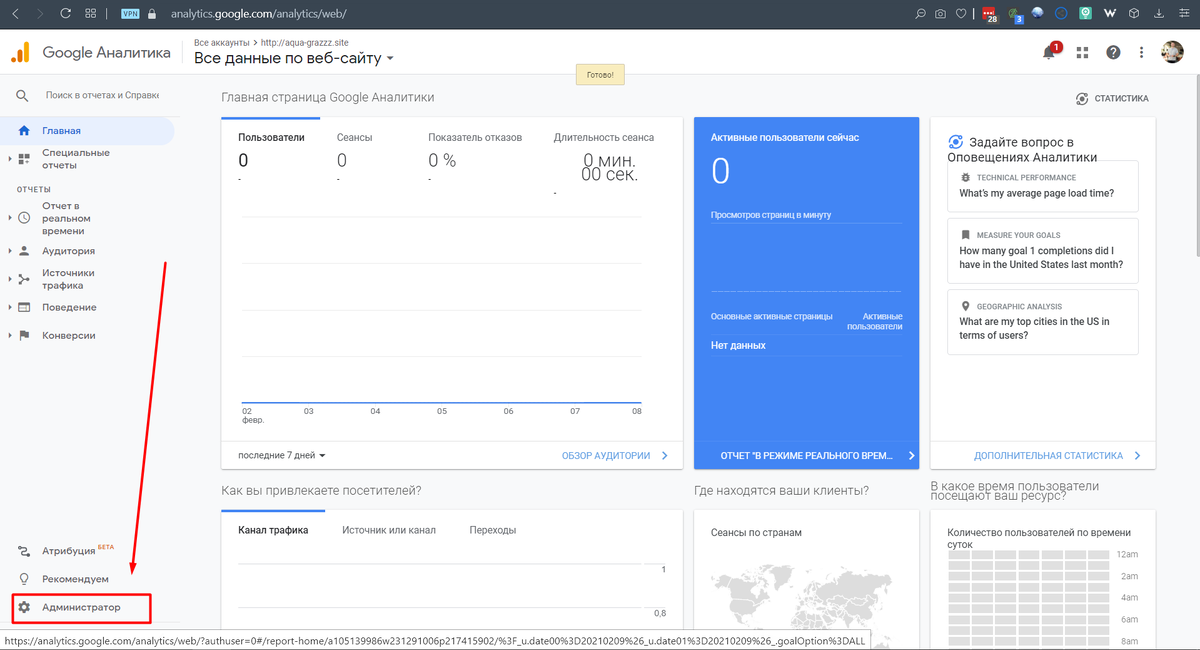The width and height of the screenshot is (1200, 650).
Task: Click the Google apps grid icon
Action: pos(1081,52)
